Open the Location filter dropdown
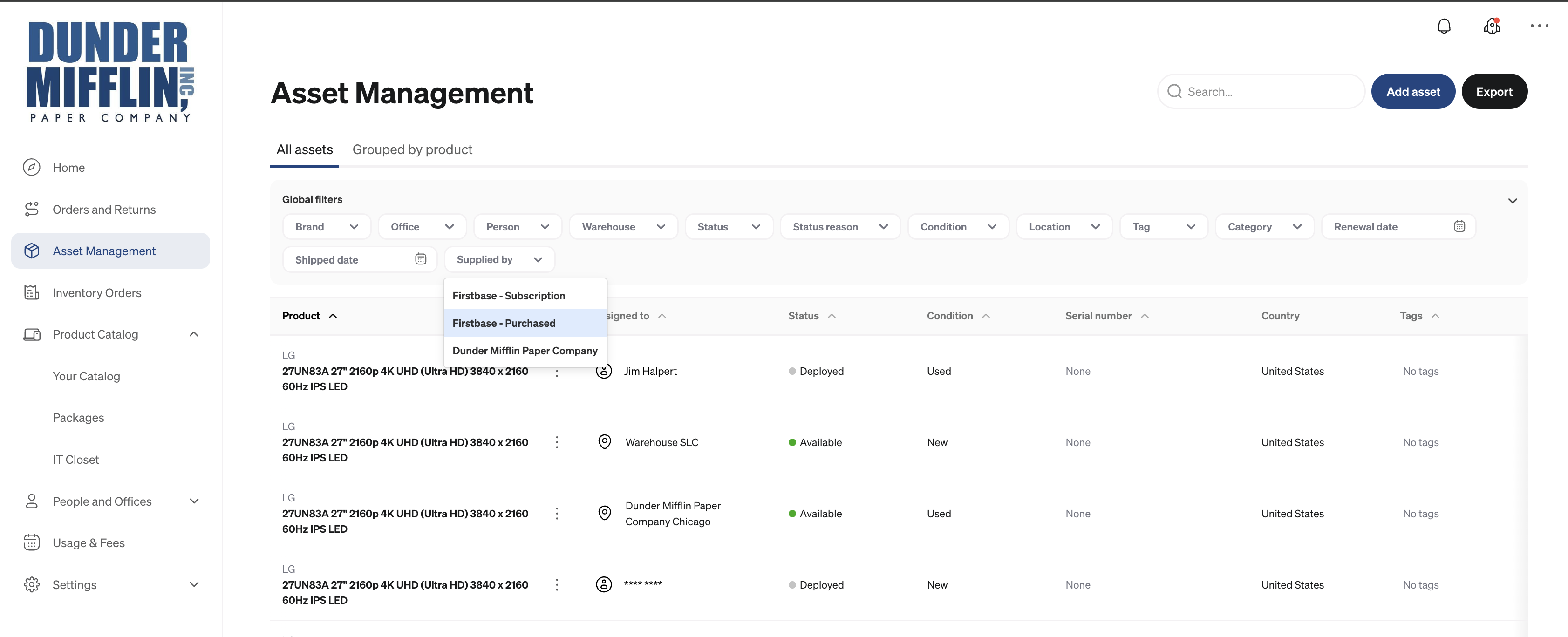Image resolution: width=1568 pixels, height=637 pixels. click(1064, 226)
